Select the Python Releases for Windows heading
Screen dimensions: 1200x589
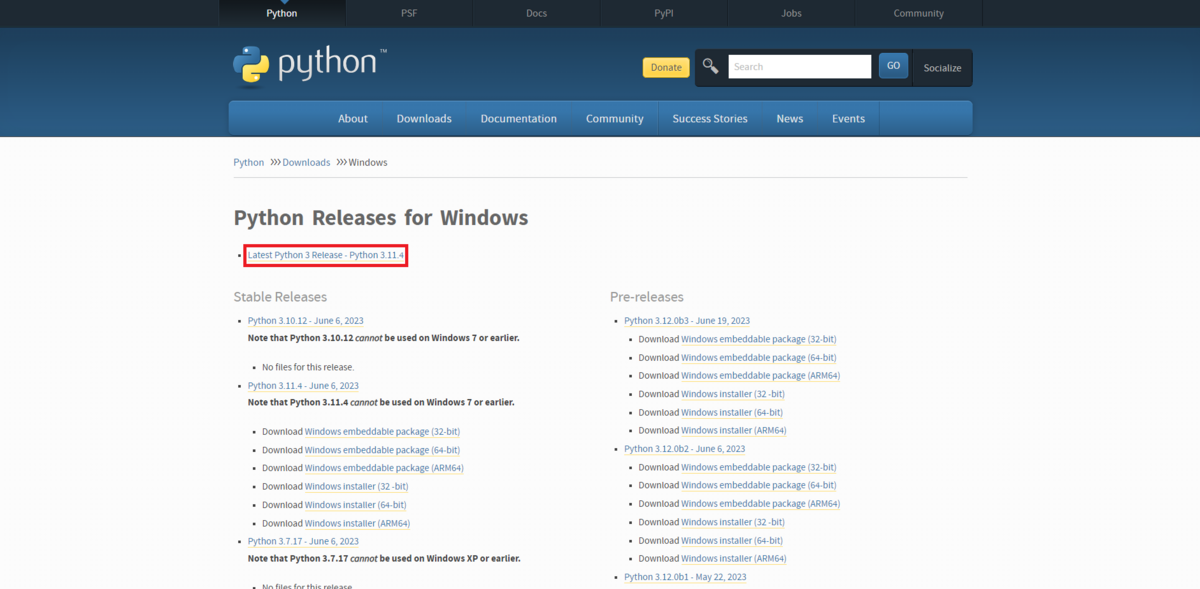(x=381, y=218)
